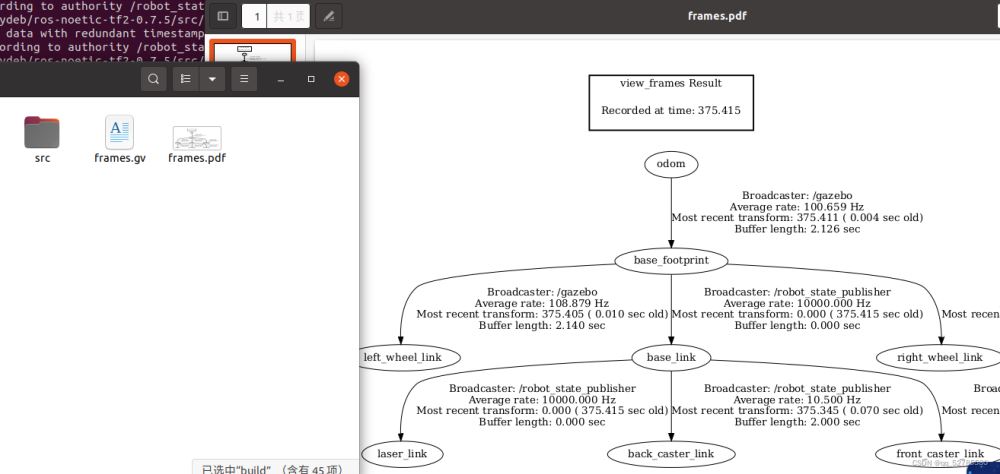Click the laser_link node
Image resolution: width=1000 pixels, height=474 pixels.
tap(402, 454)
